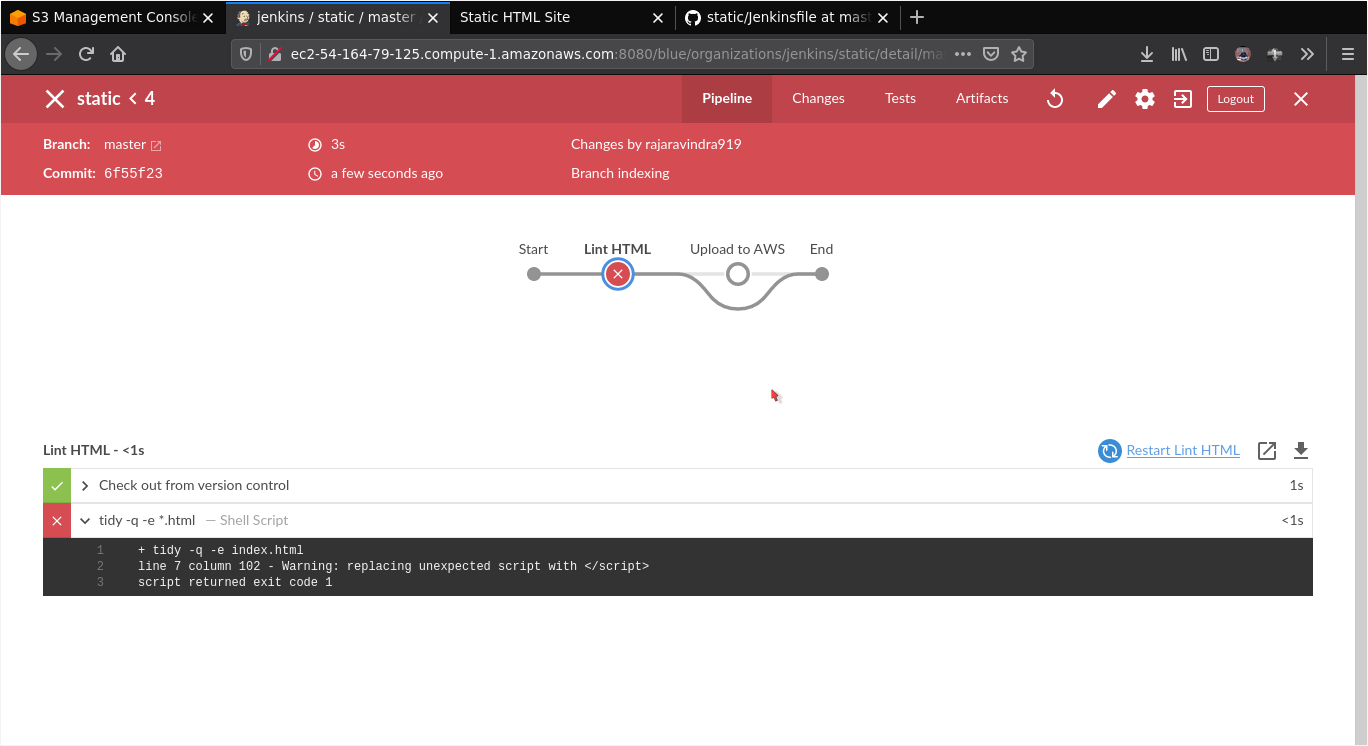
Task: Click the static pipeline name
Action: pyautogui.click(x=99, y=99)
